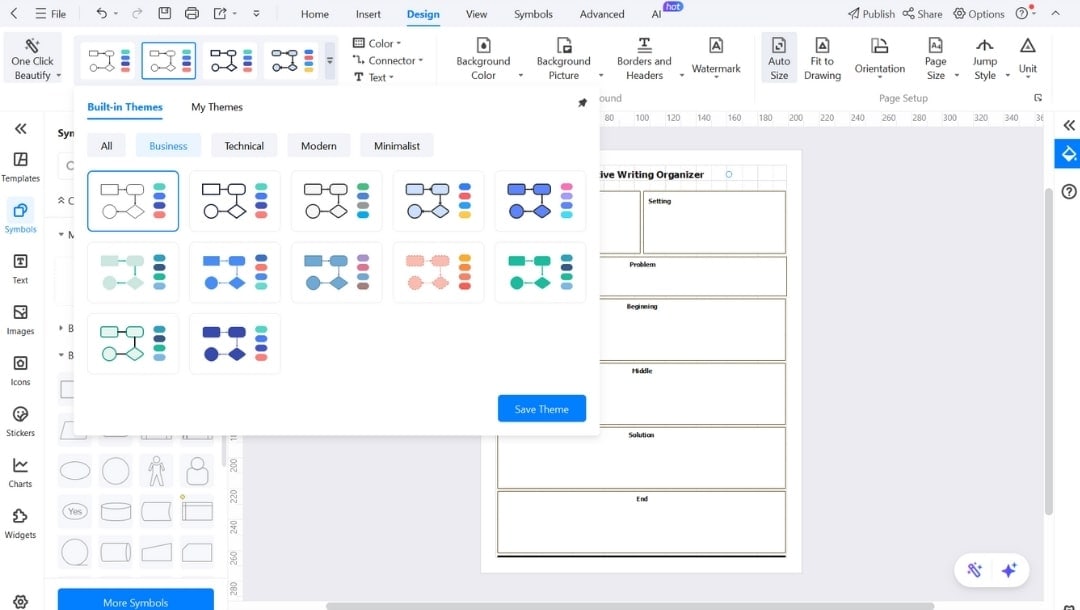Screen dimensions: 1080x610
Task: Click Fit to Drawing
Action: point(822,57)
